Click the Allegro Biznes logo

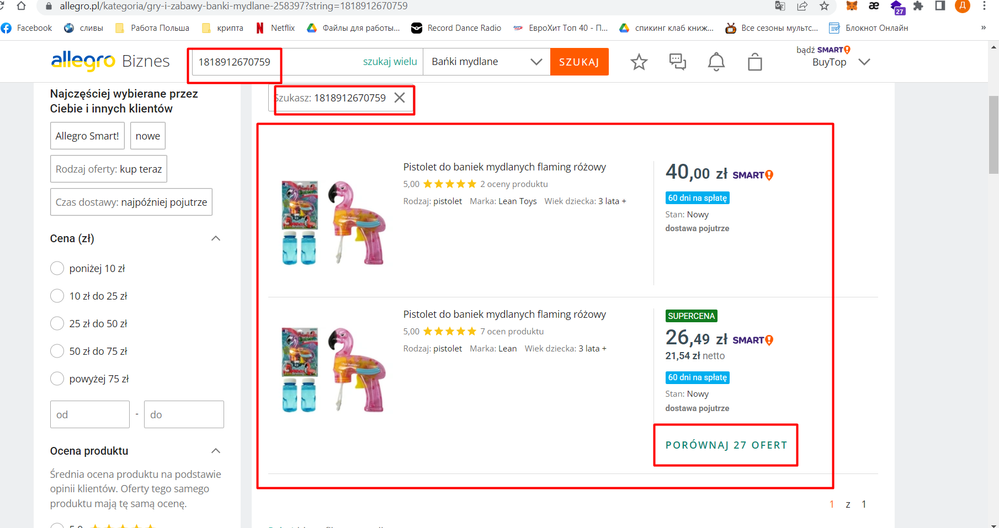pos(110,61)
